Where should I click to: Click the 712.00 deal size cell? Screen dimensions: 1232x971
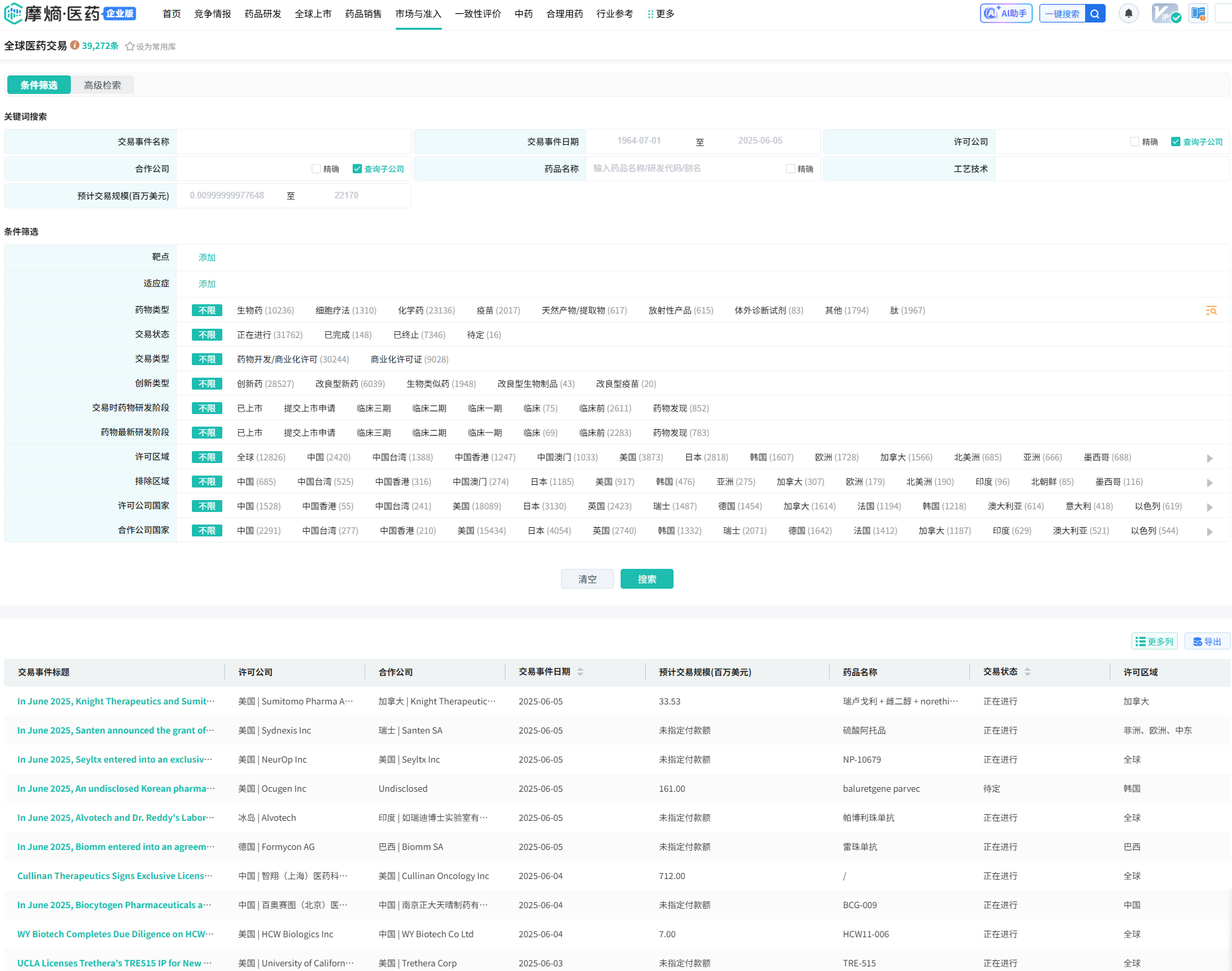(672, 876)
